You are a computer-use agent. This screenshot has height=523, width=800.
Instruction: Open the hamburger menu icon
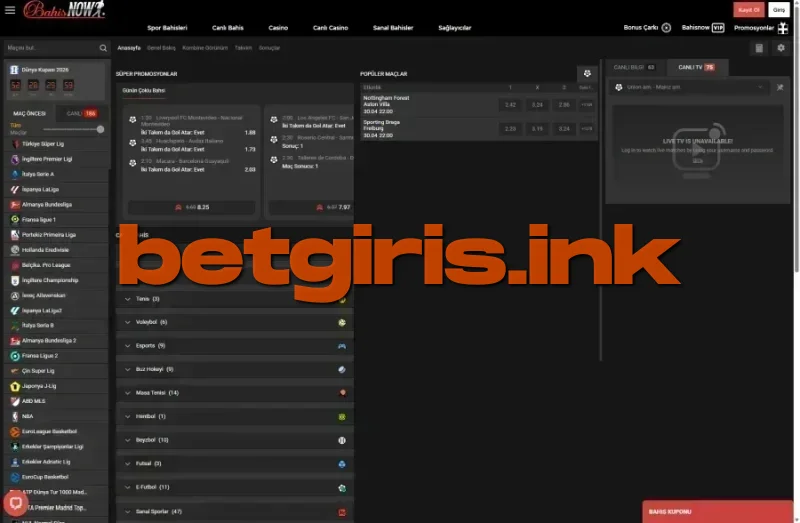(x=10, y=10)
